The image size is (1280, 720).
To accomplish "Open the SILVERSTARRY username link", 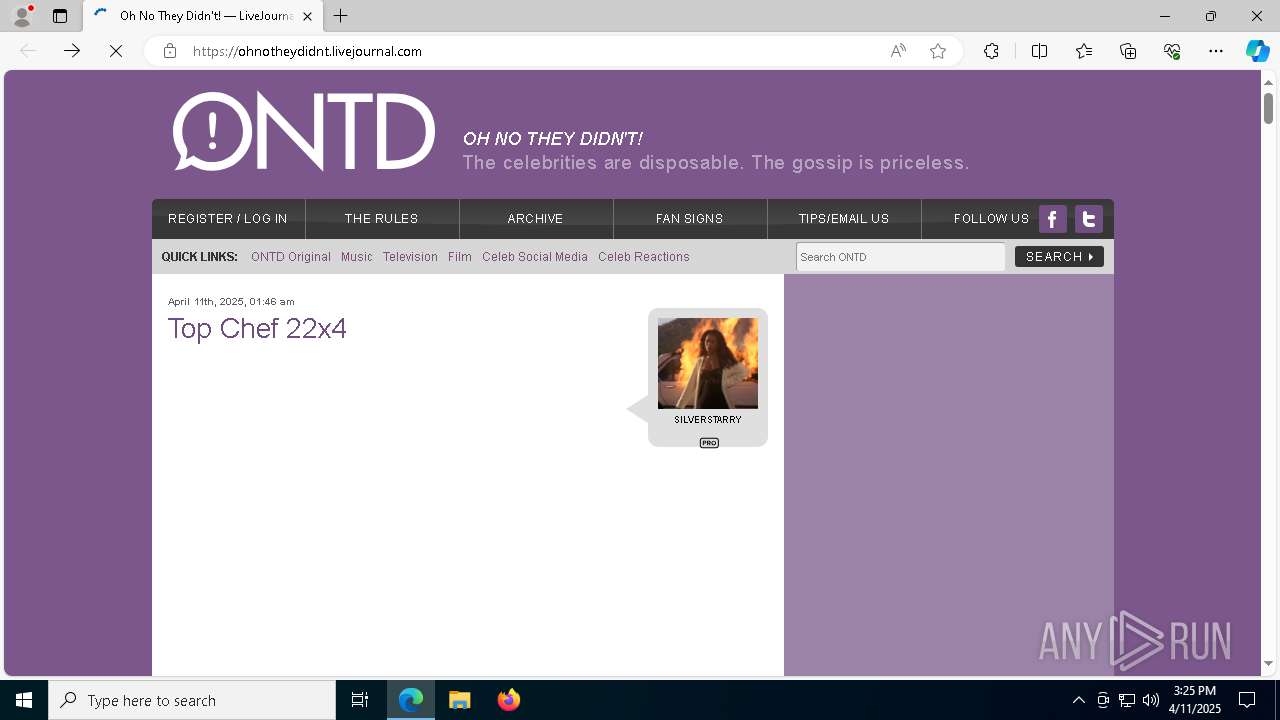I will point(708,420).
